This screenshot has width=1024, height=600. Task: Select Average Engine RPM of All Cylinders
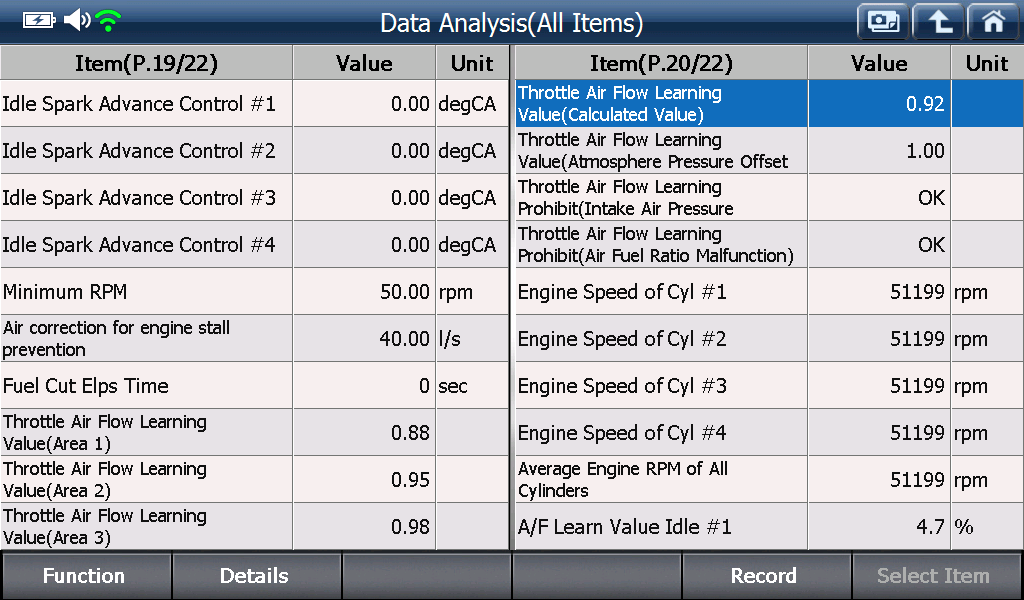[769, 480]
